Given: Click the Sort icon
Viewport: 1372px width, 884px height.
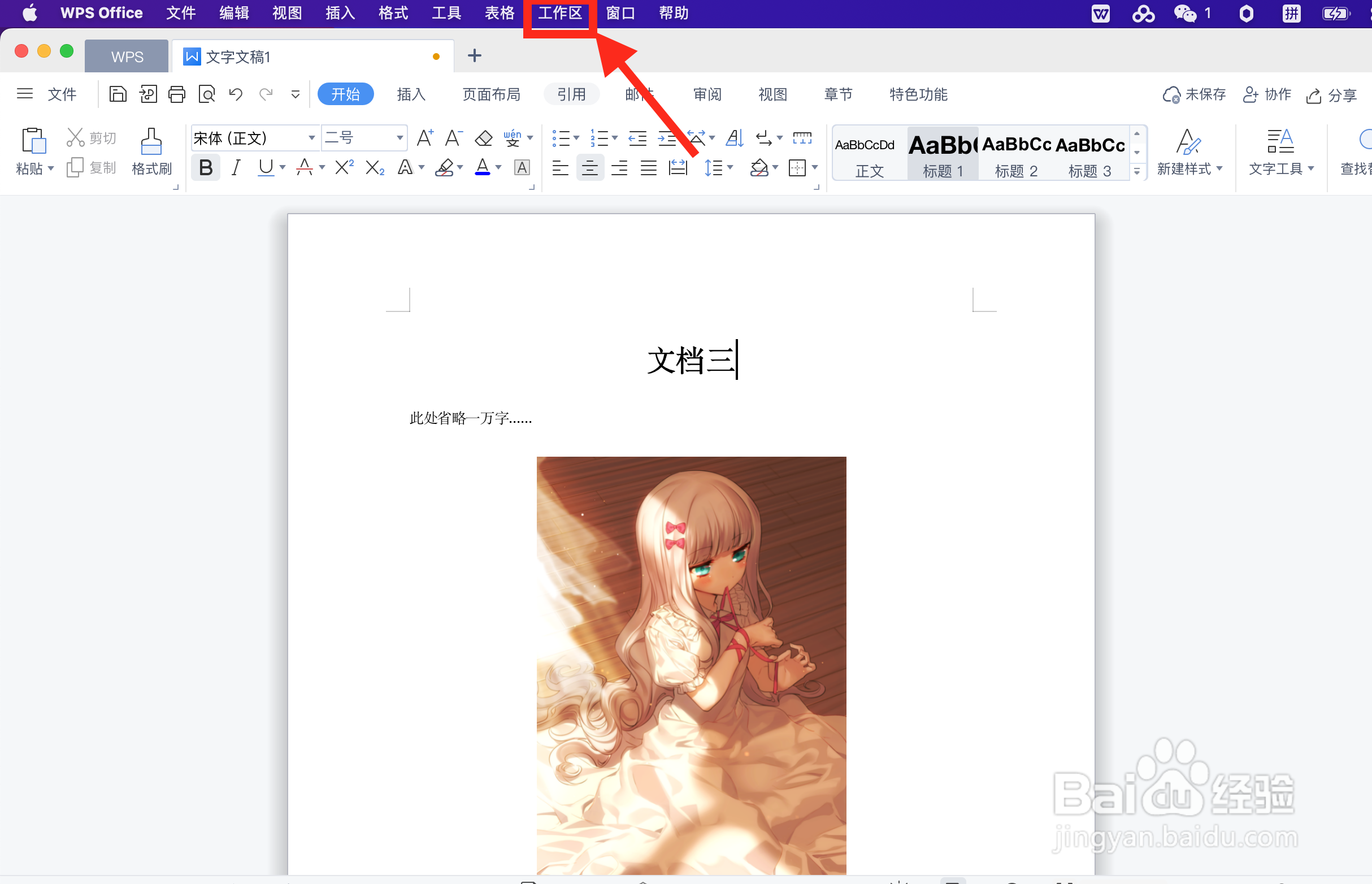Looking at the screenshot, I should pyautogui.click(x=735, y=138).
